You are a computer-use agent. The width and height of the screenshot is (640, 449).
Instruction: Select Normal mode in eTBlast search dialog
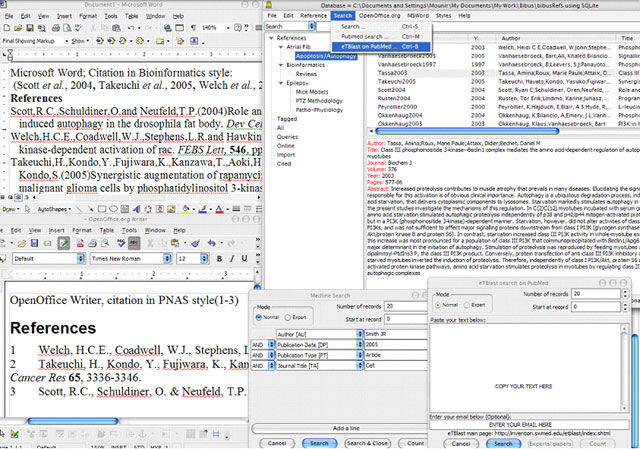[x=438, y=305]
